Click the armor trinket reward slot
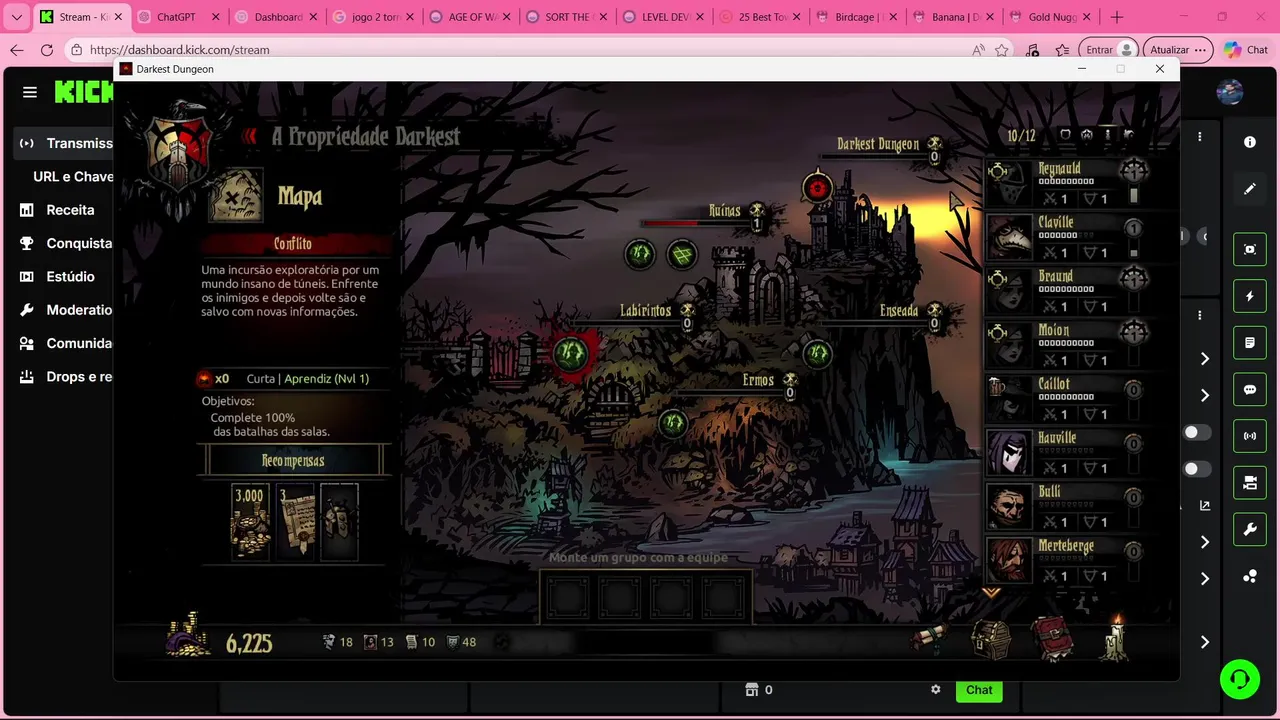Image resolution: width=1280 pixels, height=720 pixels. click(x=339, y=520)
